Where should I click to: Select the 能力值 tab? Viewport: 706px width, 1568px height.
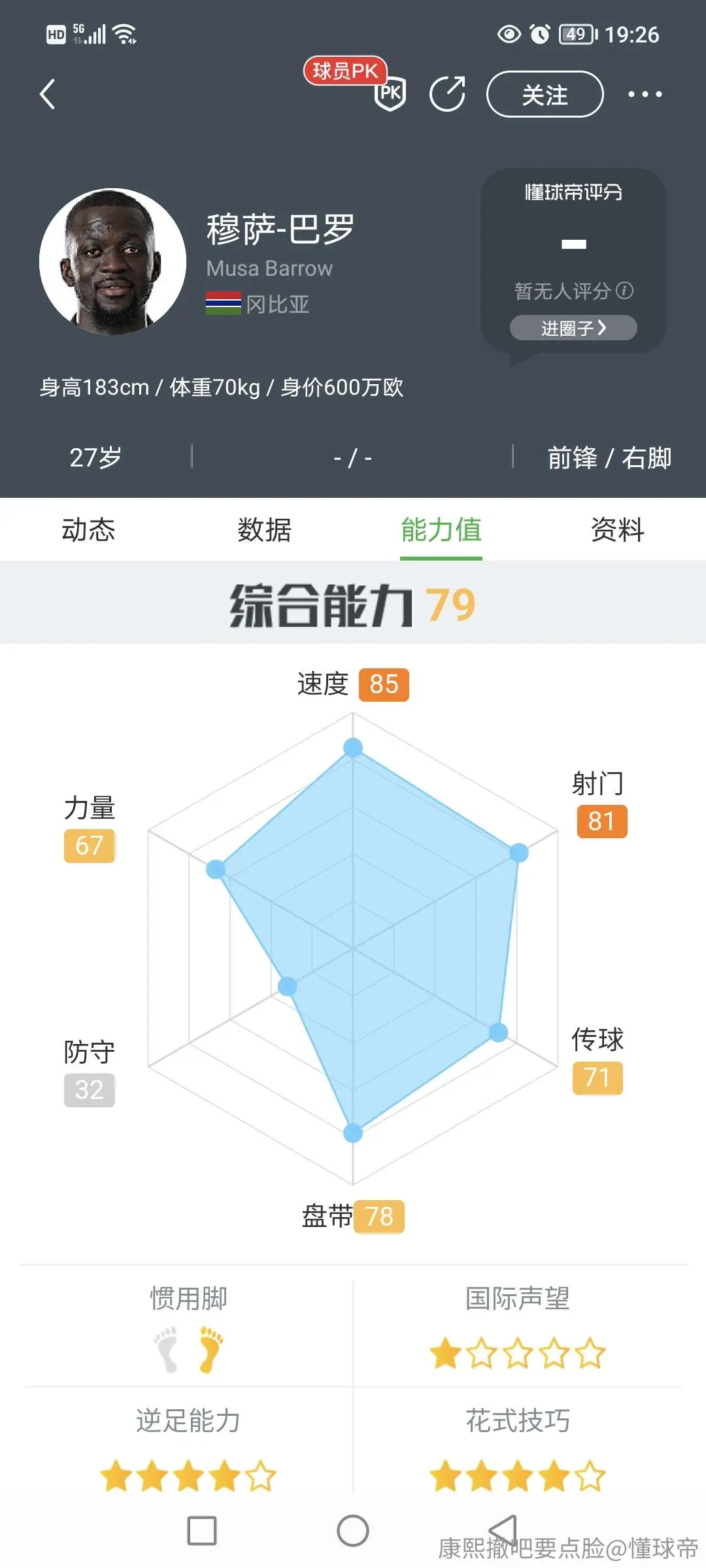pos(441,529)
